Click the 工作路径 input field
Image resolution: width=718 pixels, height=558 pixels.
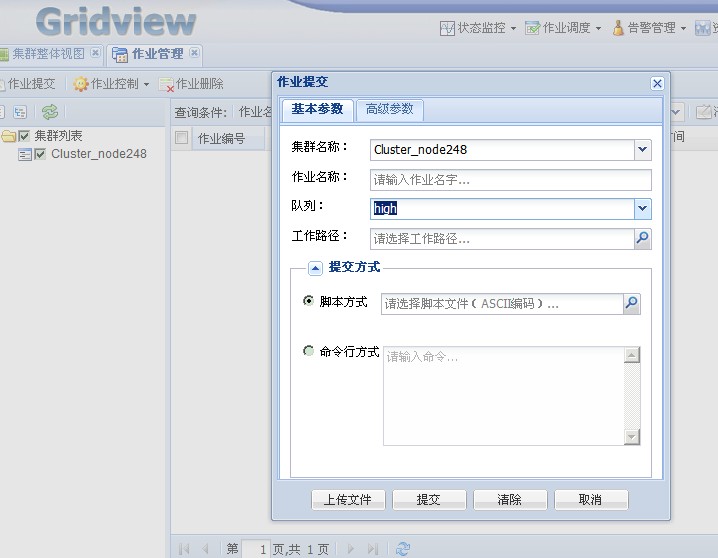pyautogui.click(x=502, y=238)
